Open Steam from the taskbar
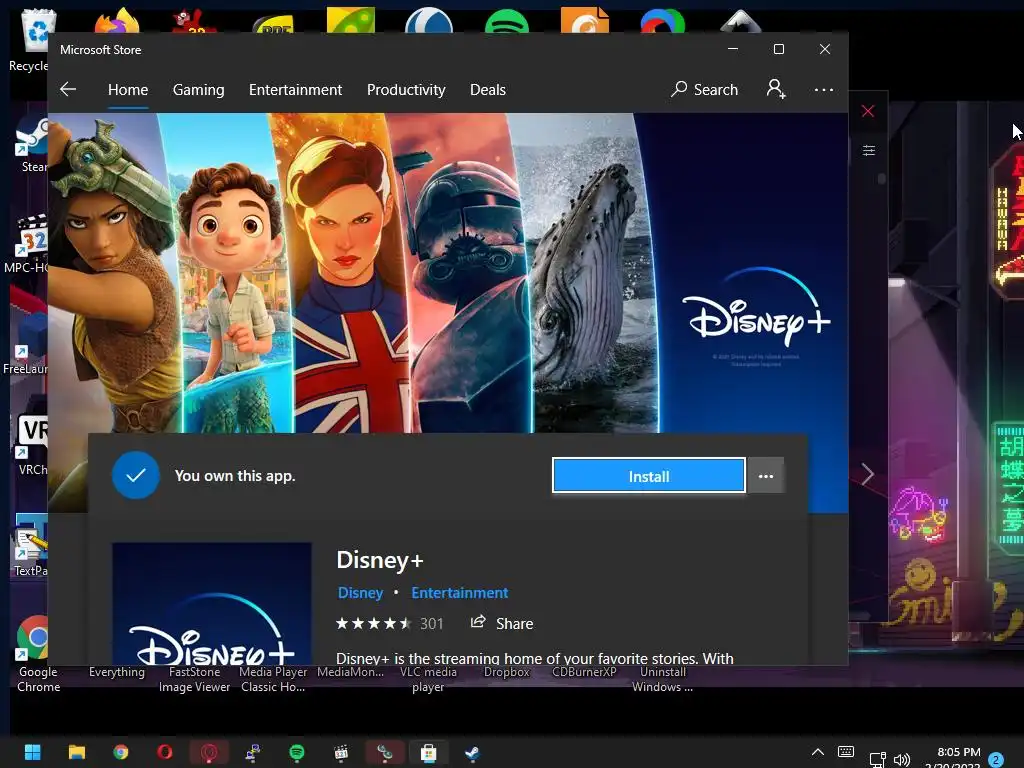This screenshot has width=1024, height=768. point(472,752)
